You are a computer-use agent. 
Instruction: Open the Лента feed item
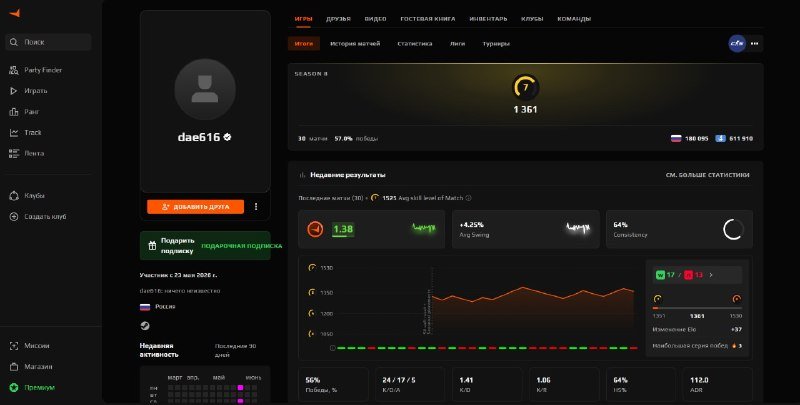[x=27, y=154]
